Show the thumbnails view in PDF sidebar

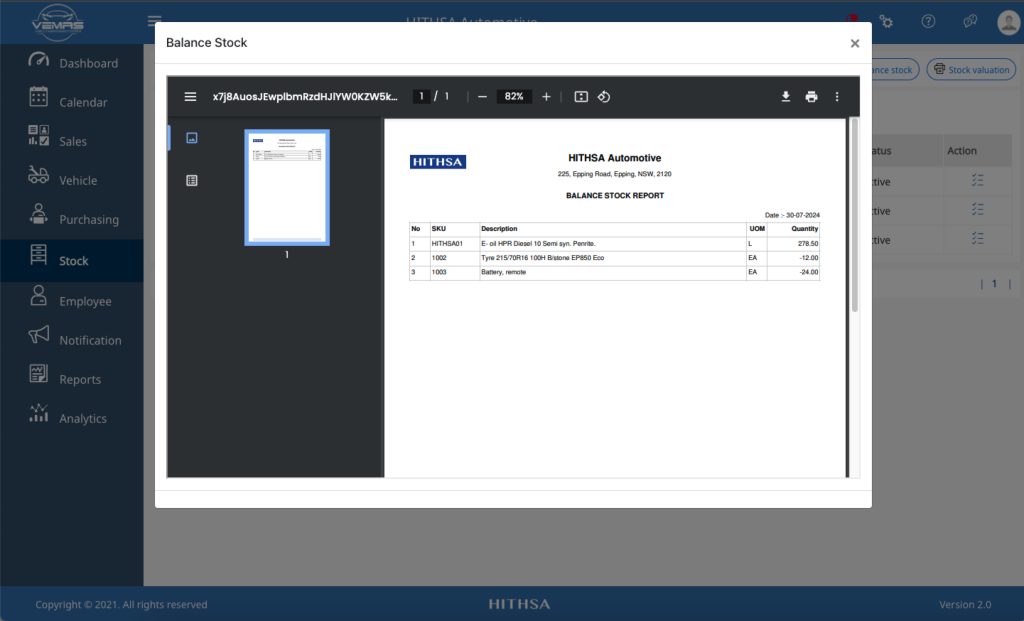(191, 138)
